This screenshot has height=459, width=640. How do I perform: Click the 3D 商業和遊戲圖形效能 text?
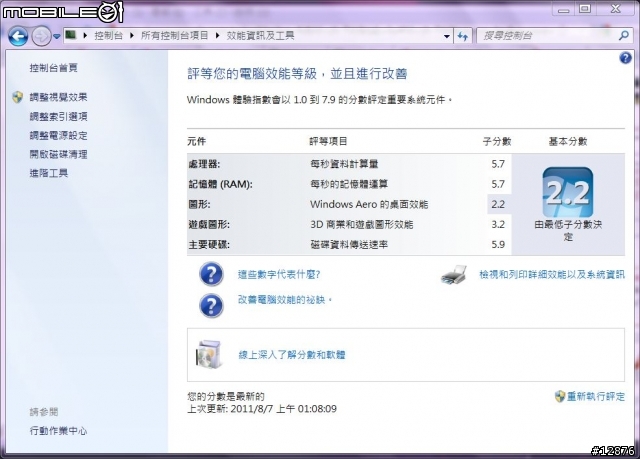click(x=362, y=224)
